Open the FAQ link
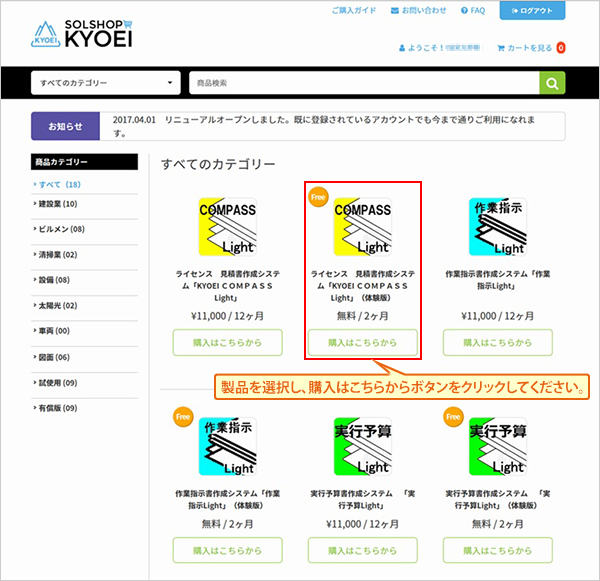 tap(473, 10)
